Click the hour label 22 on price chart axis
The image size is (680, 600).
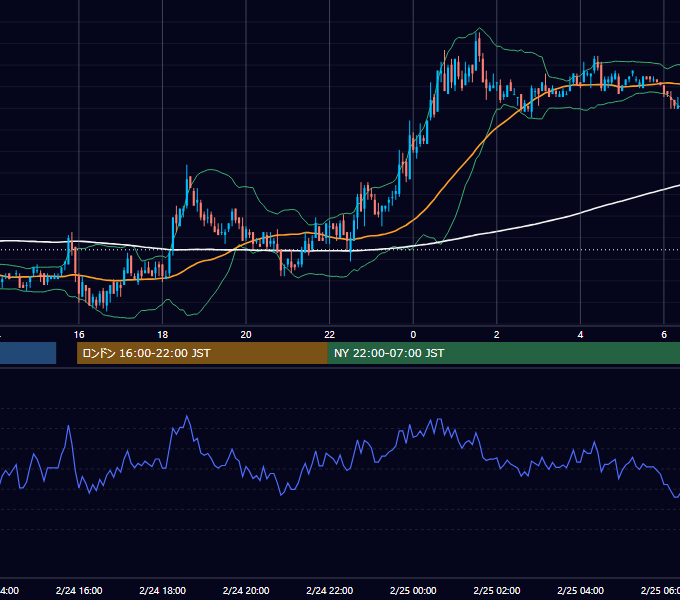(330, 335)
